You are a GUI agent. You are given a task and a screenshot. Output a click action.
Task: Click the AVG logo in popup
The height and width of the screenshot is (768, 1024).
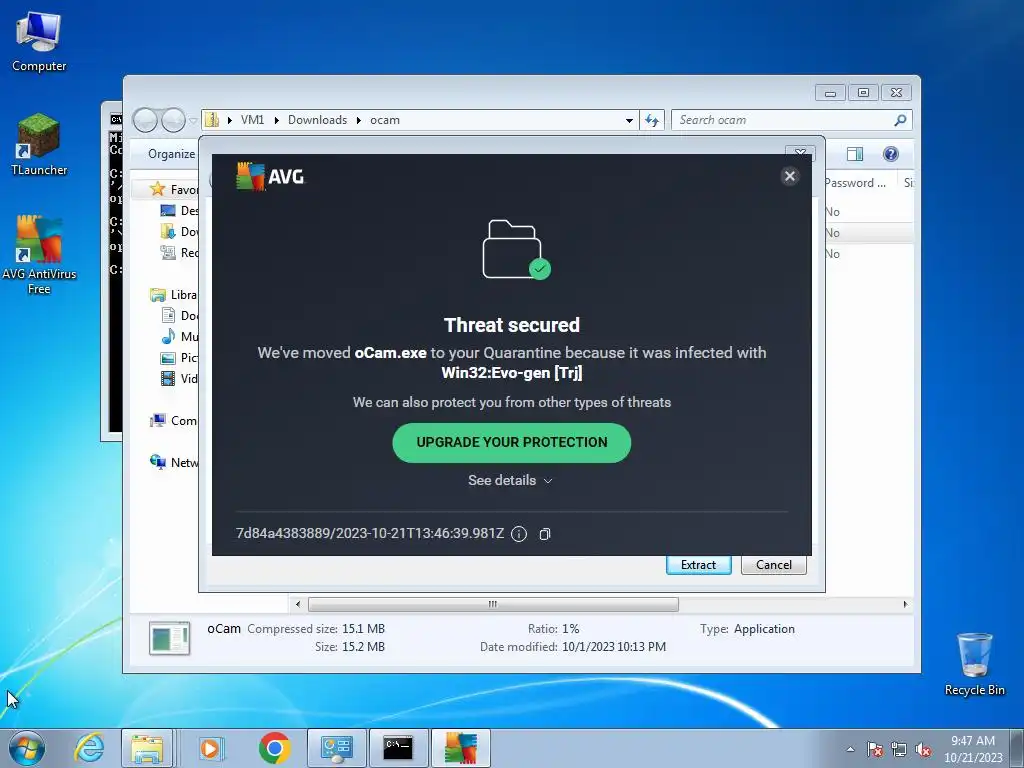click(x=270, y=176)
